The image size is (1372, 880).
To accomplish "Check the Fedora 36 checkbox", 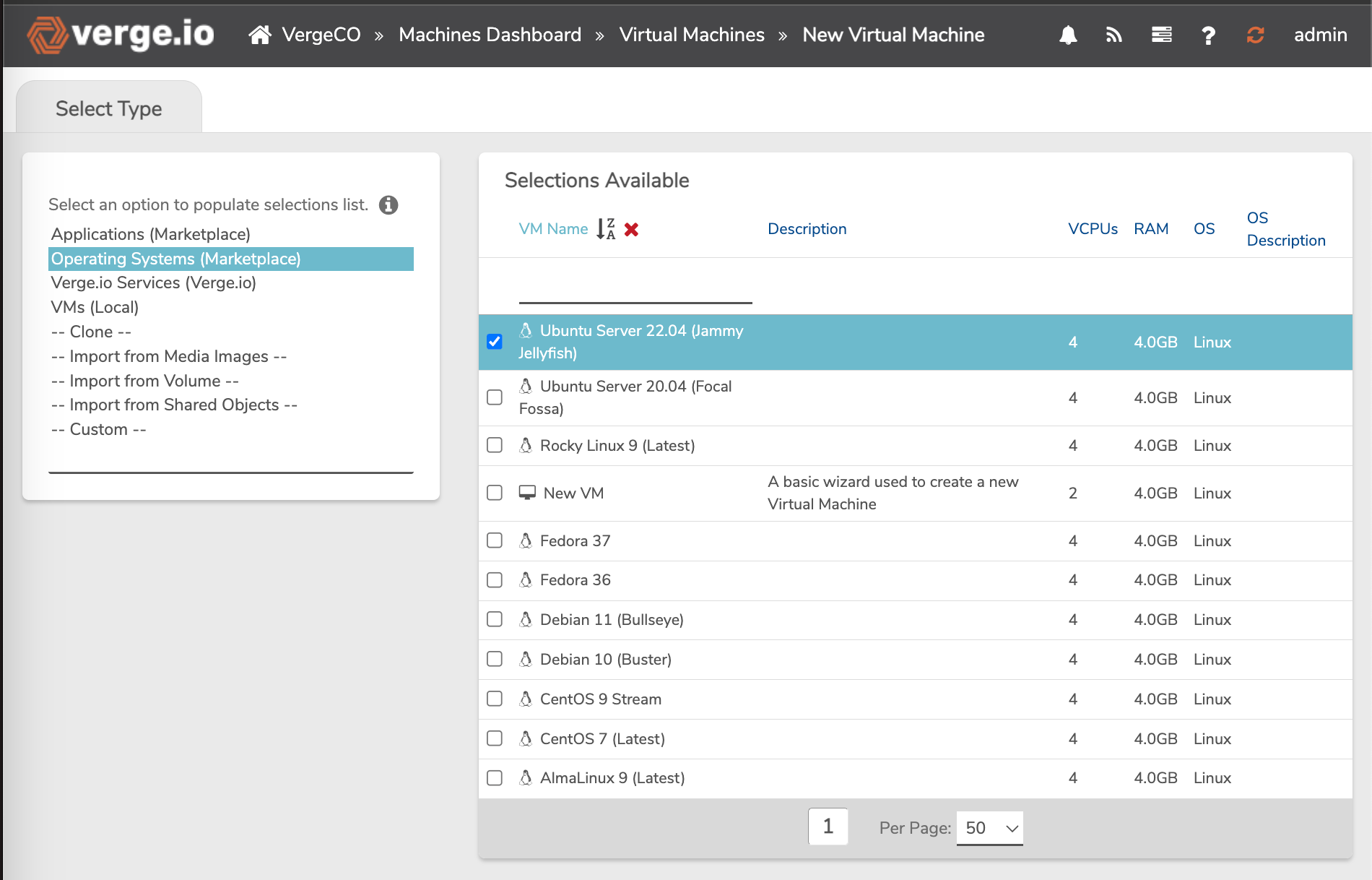I will click(x=495, y=580).
